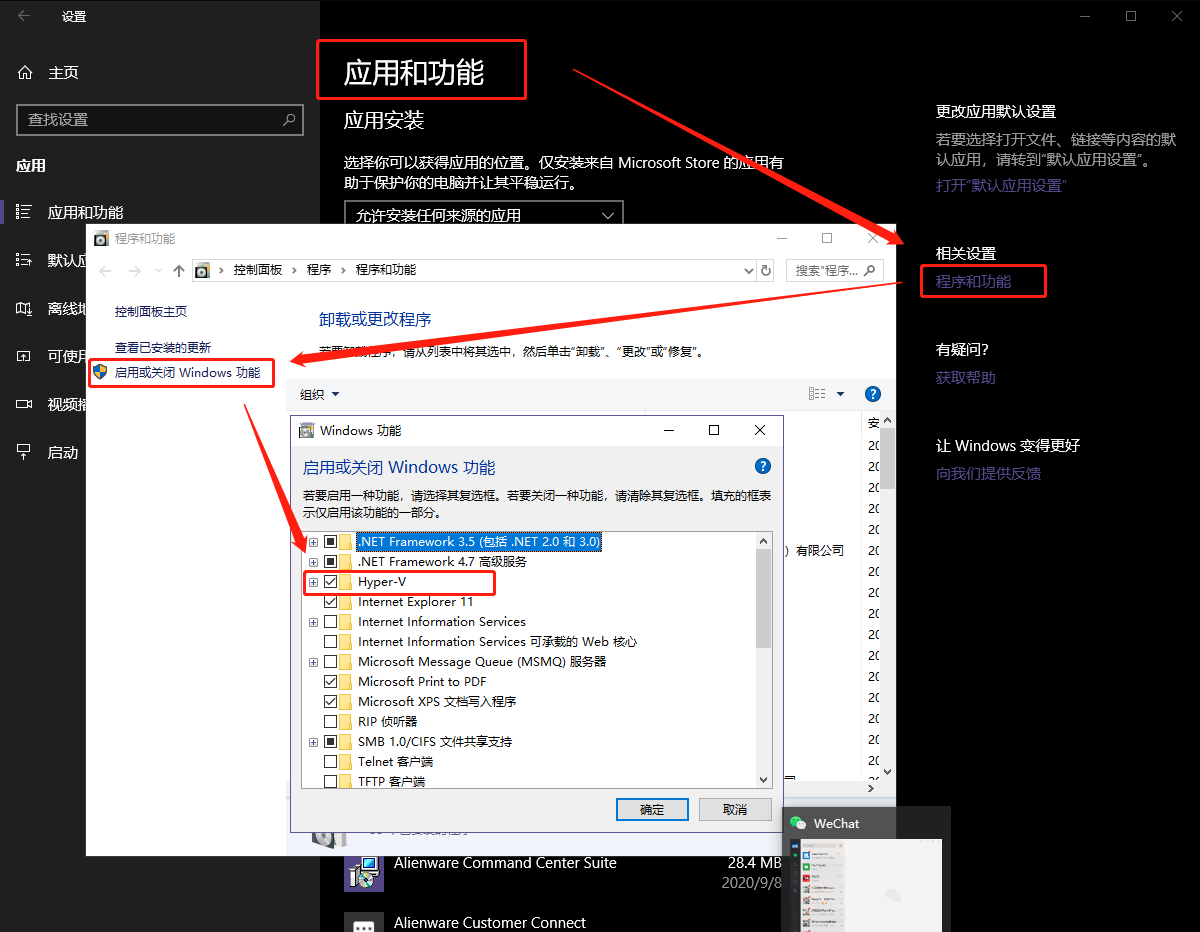Click the 启动 icon in the Settings sidebar
The image size is (1200, 932).
pyautogui.click(x=22, y=452)
